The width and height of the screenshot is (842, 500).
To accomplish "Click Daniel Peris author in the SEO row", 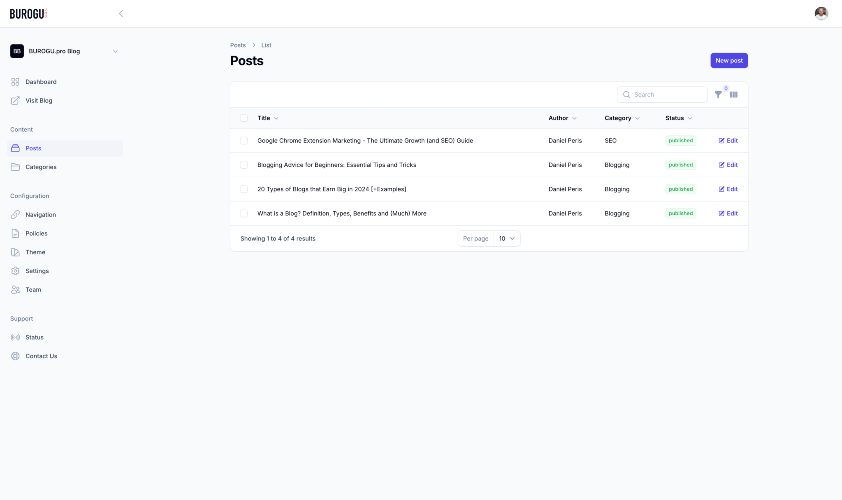I will coord(565,141).
